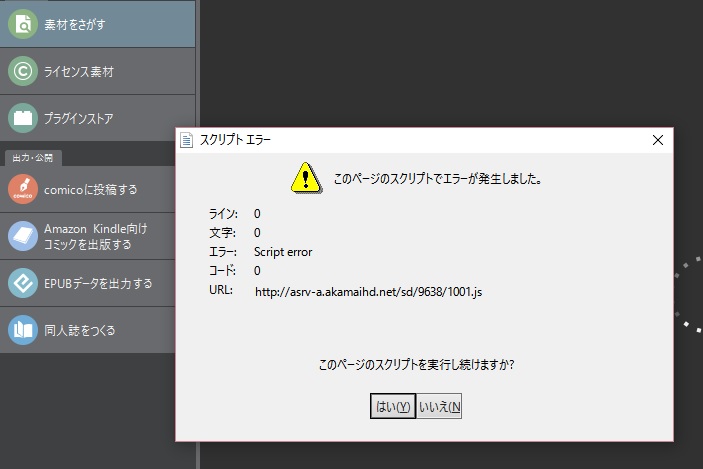This screenshot has width=703, height=469.
Task: Click the ライン: label
Action: point(223,214)
